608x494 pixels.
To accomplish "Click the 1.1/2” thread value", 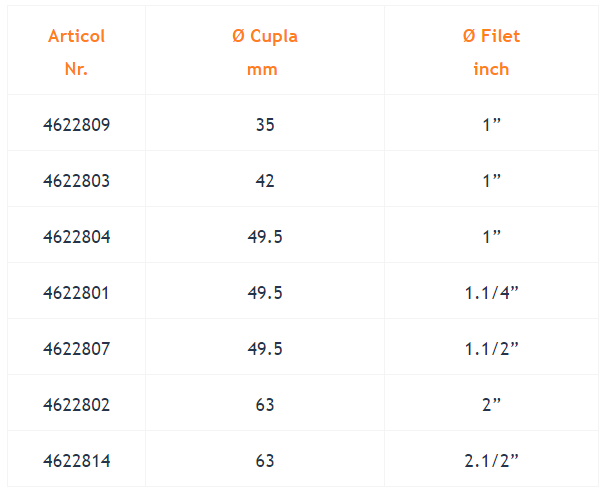I will click(491, 349).
